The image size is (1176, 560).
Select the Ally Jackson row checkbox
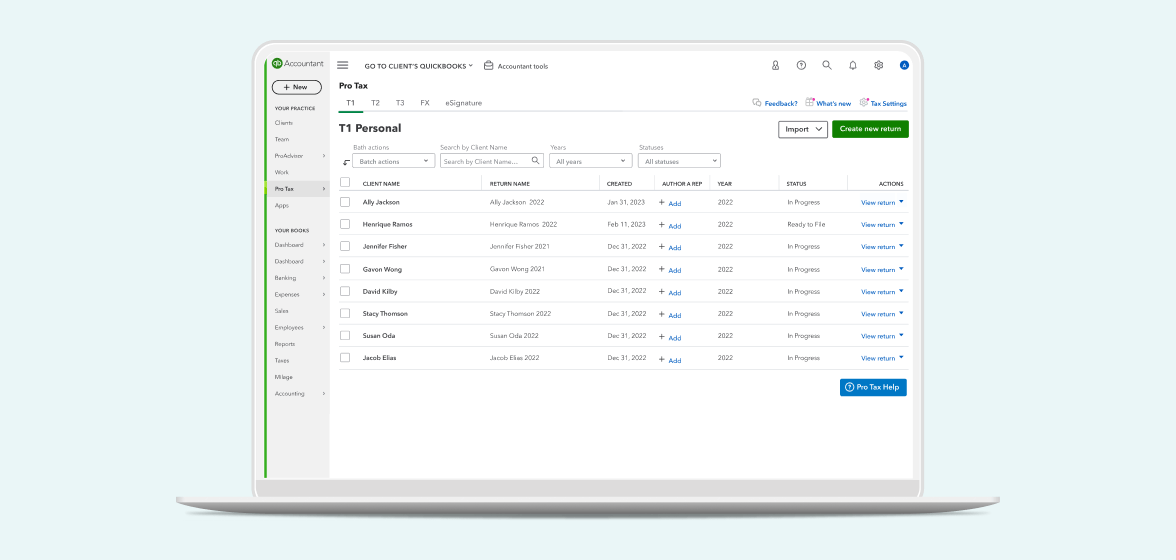point(345,202)
